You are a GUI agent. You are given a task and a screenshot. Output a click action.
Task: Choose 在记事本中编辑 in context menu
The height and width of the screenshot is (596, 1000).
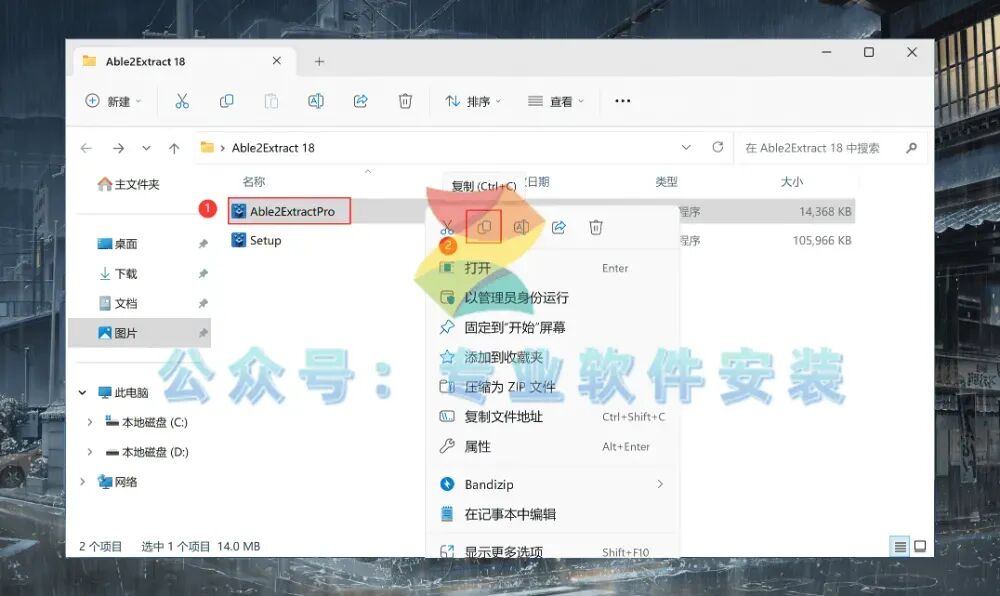pos(552,514)
